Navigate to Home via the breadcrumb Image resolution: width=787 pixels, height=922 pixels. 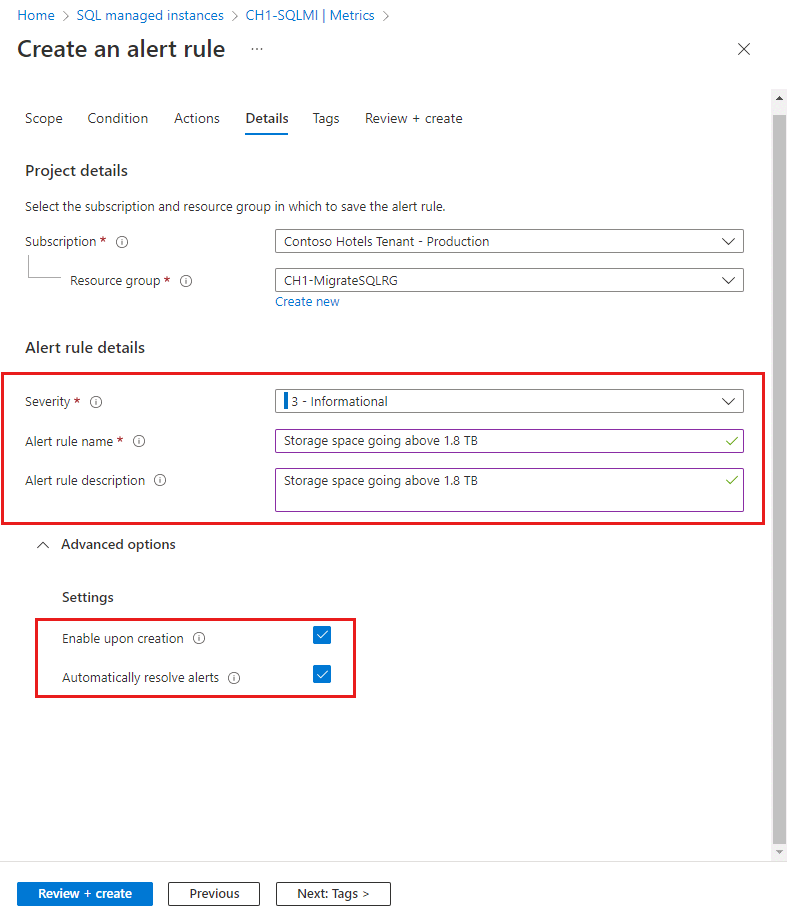(35, 15)
